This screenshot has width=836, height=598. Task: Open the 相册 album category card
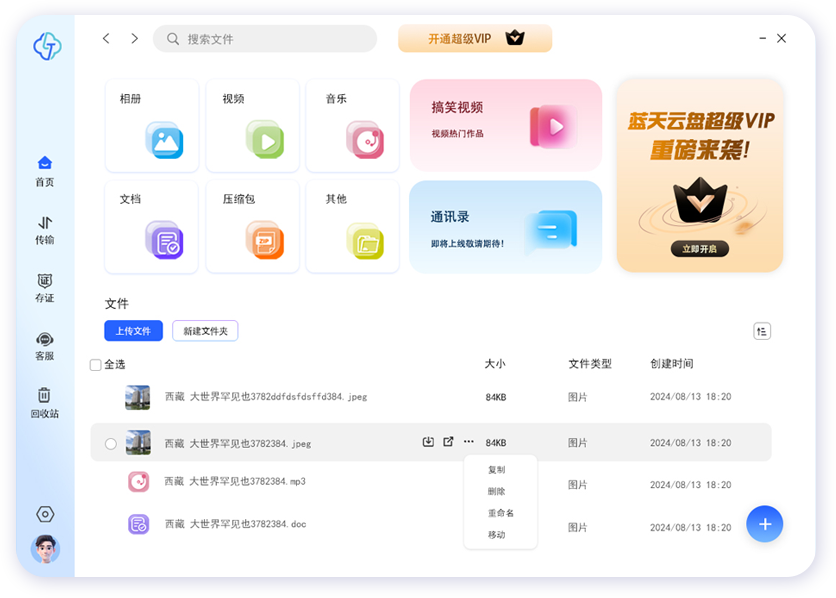point(152,126)
